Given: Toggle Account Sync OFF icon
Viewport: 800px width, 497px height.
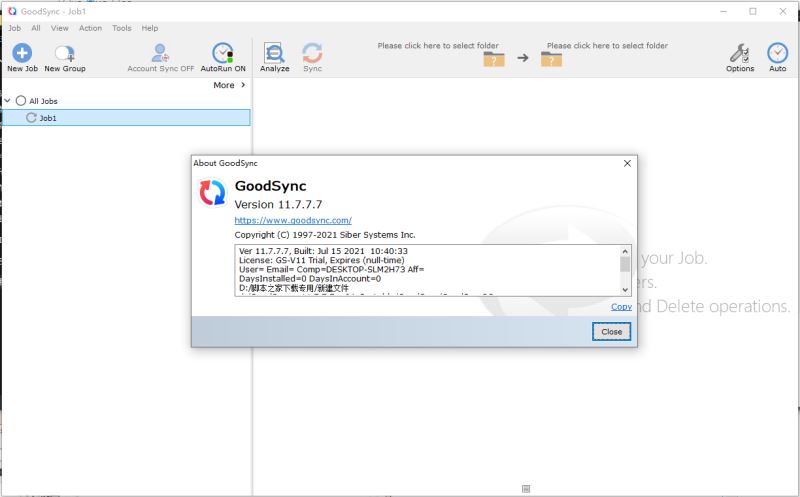Looking at the screenshot, I should [x=160, y=53].
